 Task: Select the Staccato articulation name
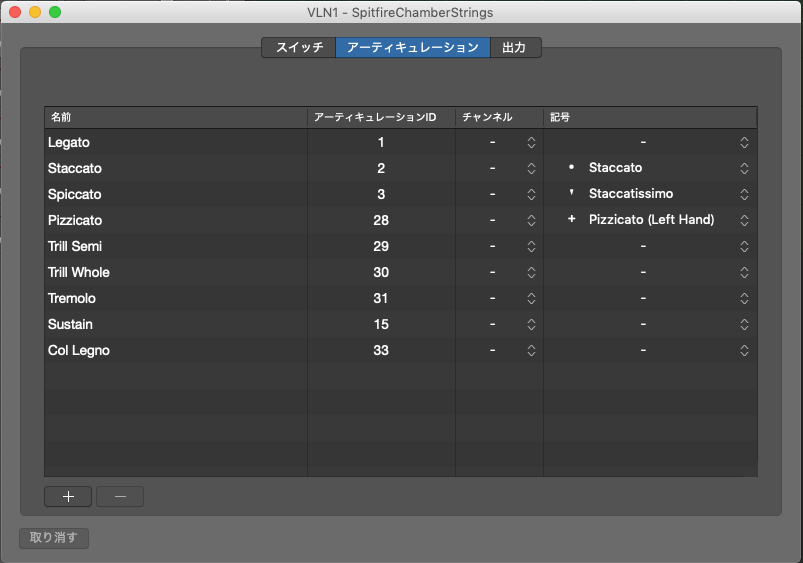(x=75, y=169)
